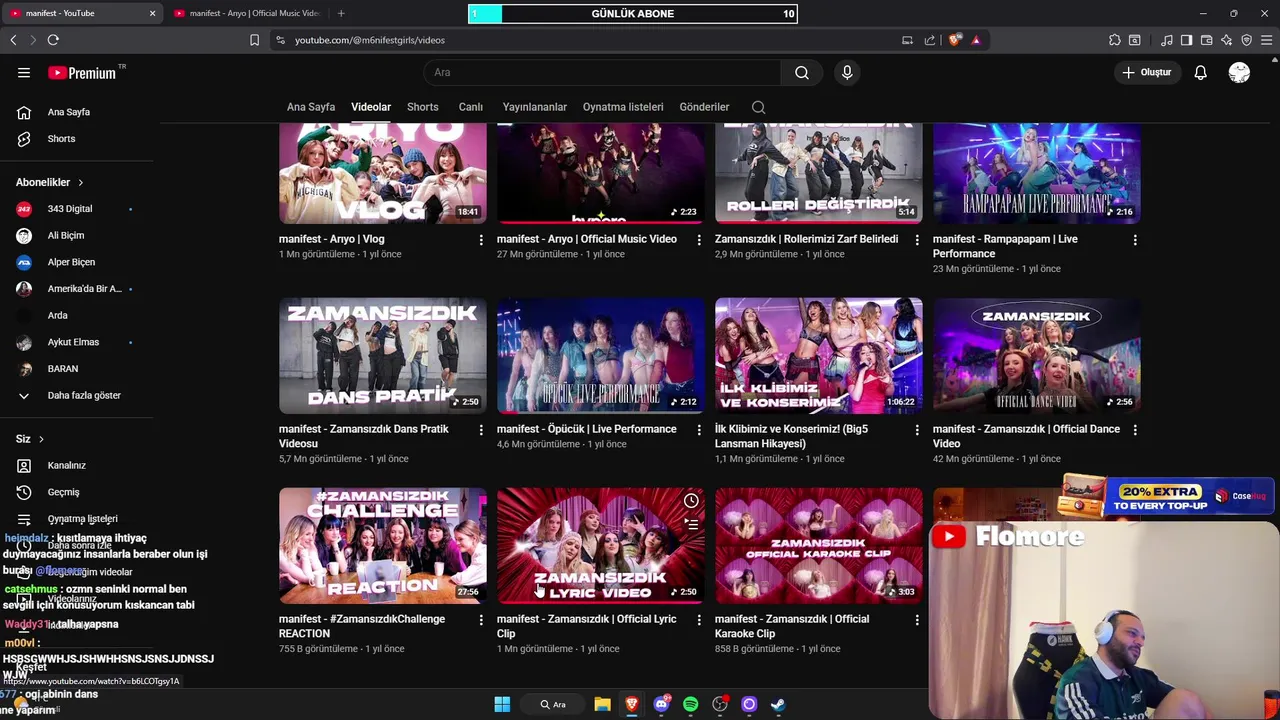Click the share page icon in address bar
Viewport: 1280px width, 720px height.
930,40
